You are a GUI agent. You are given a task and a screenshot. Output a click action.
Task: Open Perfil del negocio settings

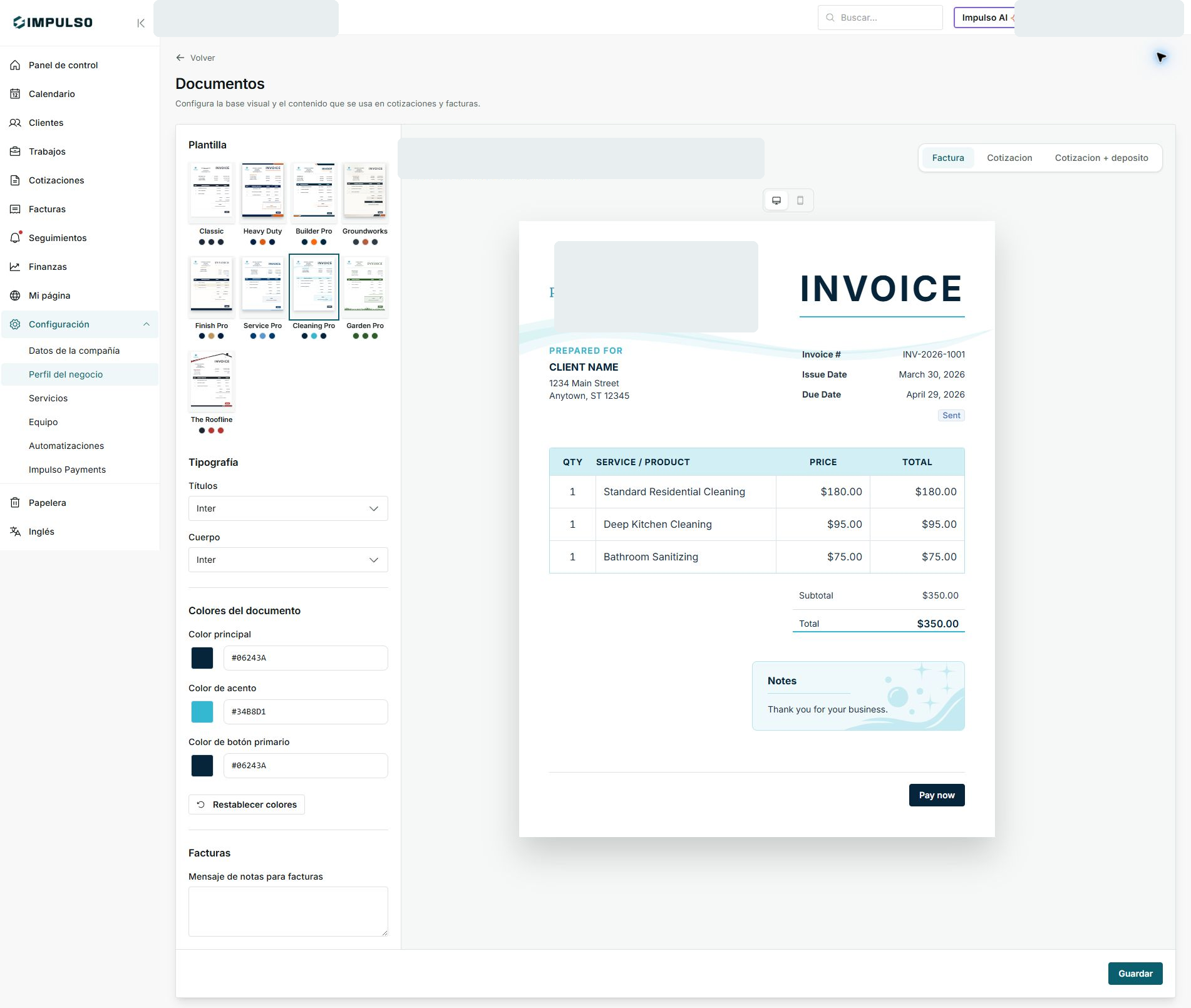click(80, 374)
